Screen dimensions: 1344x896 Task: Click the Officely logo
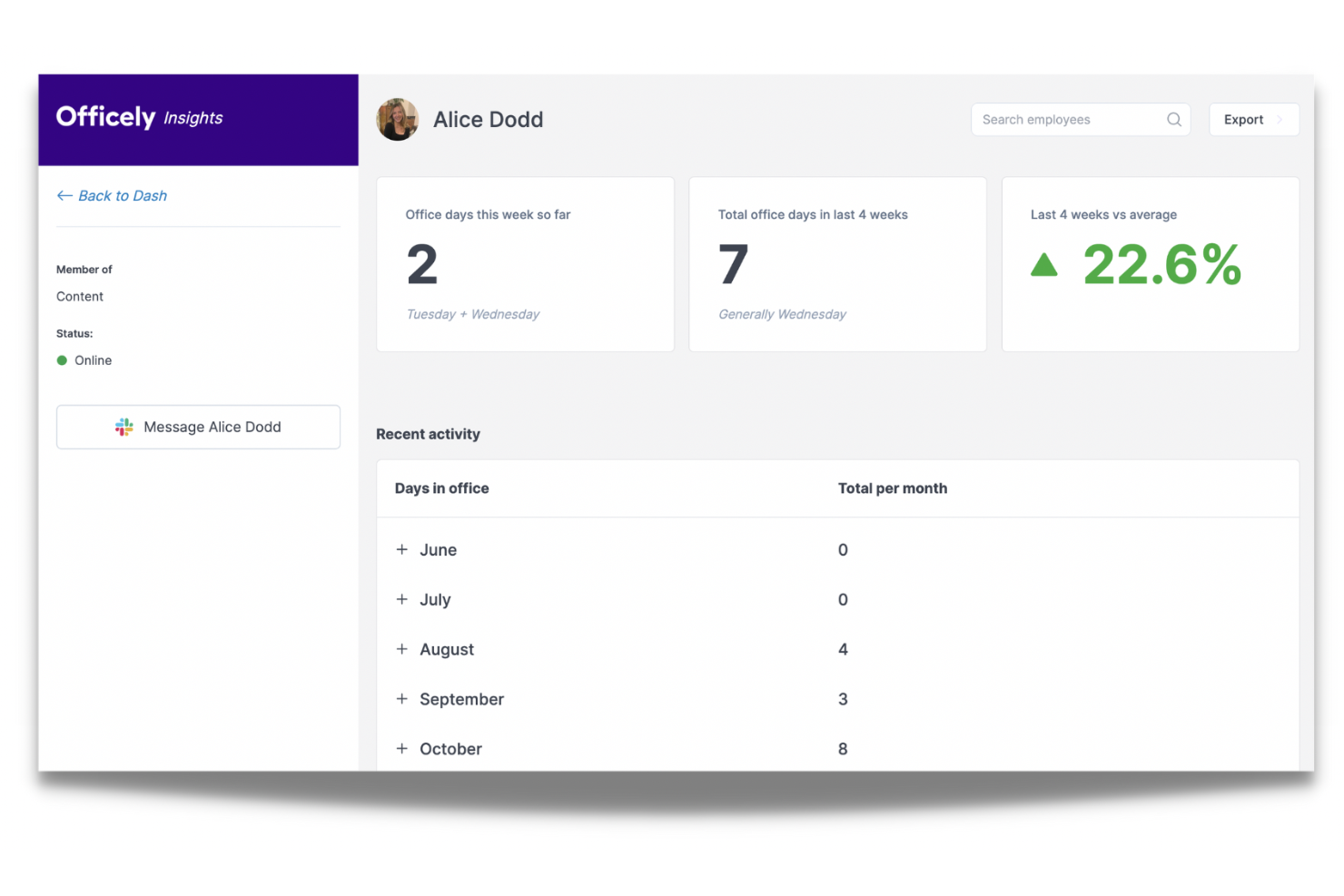(x=105, y=116)
